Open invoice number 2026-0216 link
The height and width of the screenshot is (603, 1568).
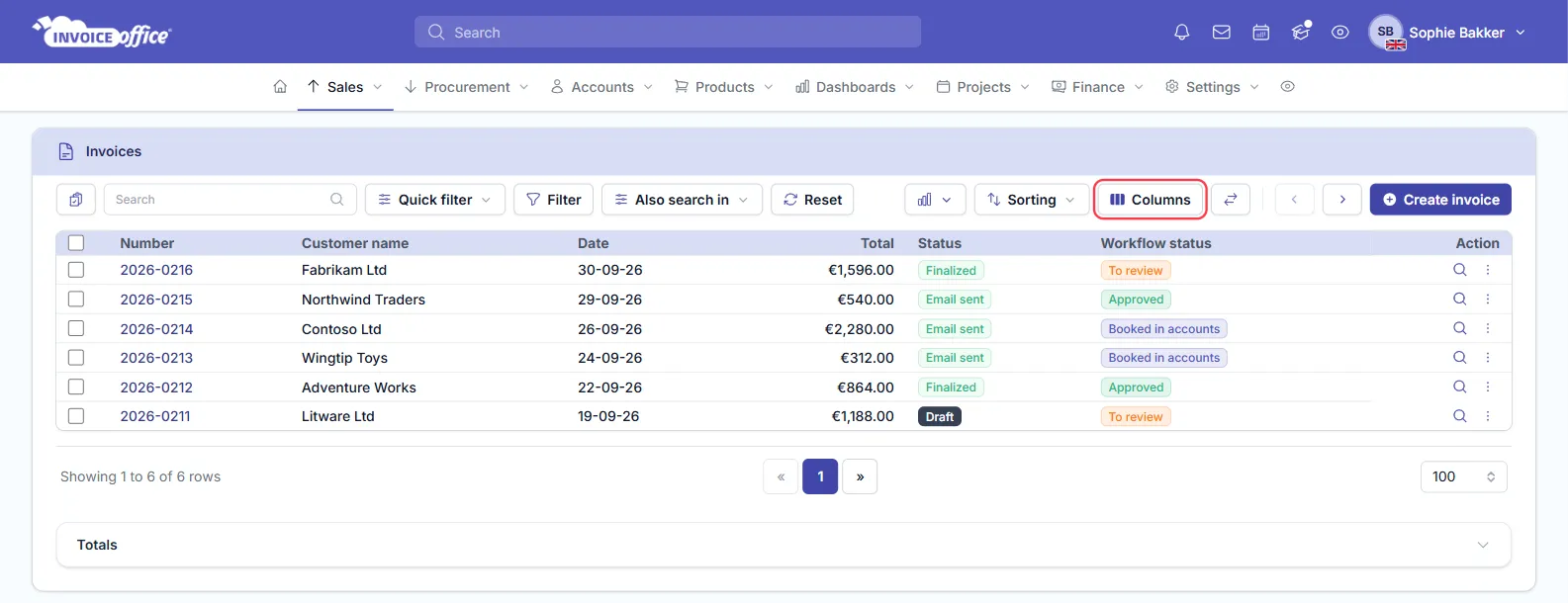tap(156, 270)
